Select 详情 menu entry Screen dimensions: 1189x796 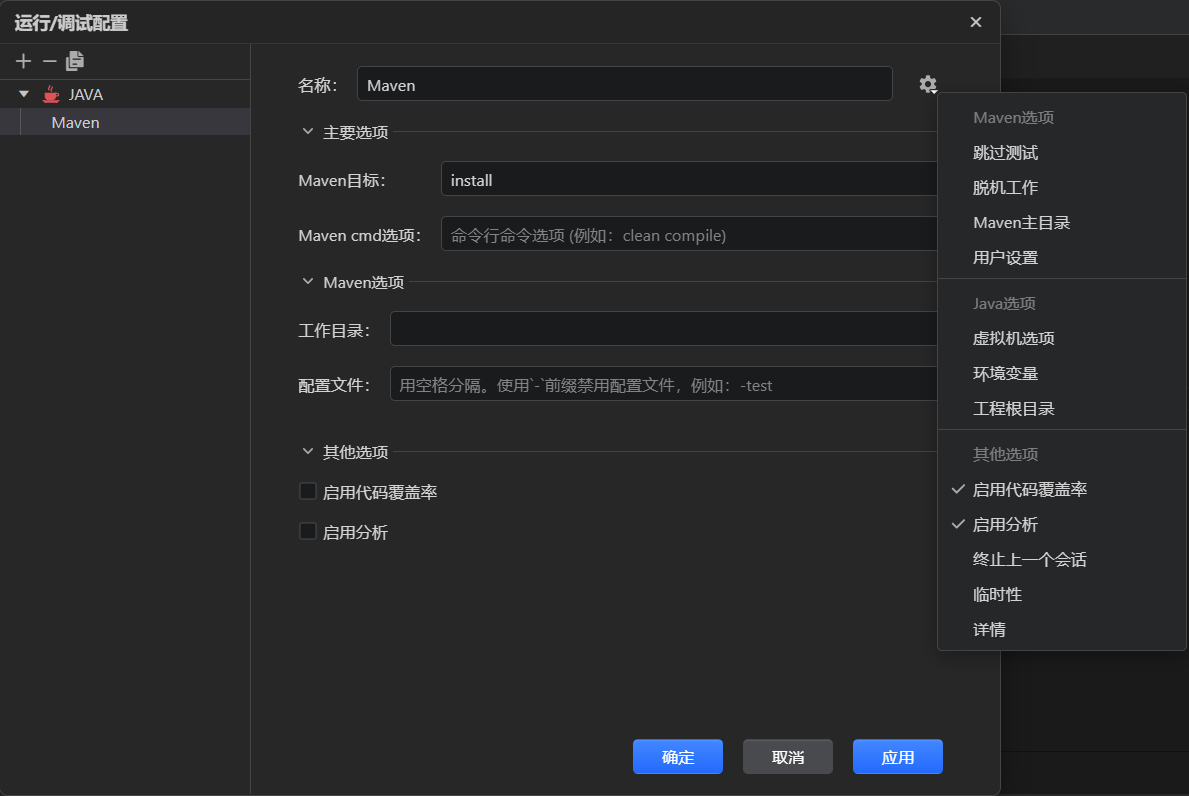(x=1062, y=628)
